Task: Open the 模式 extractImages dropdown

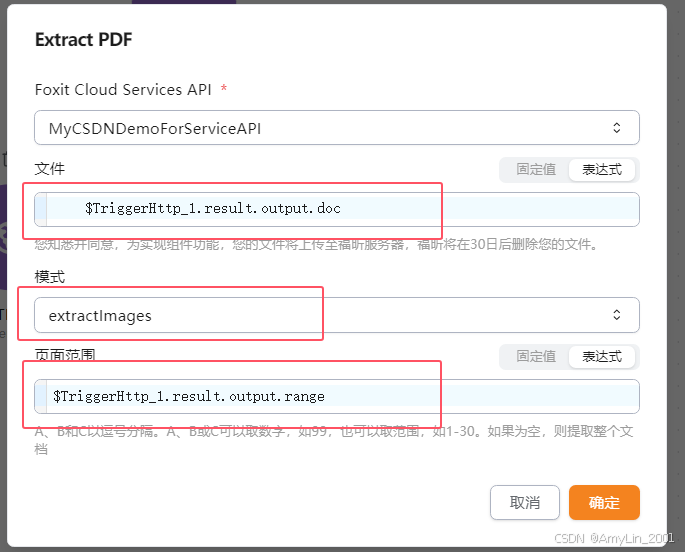Action: click(x=337, y=315)
